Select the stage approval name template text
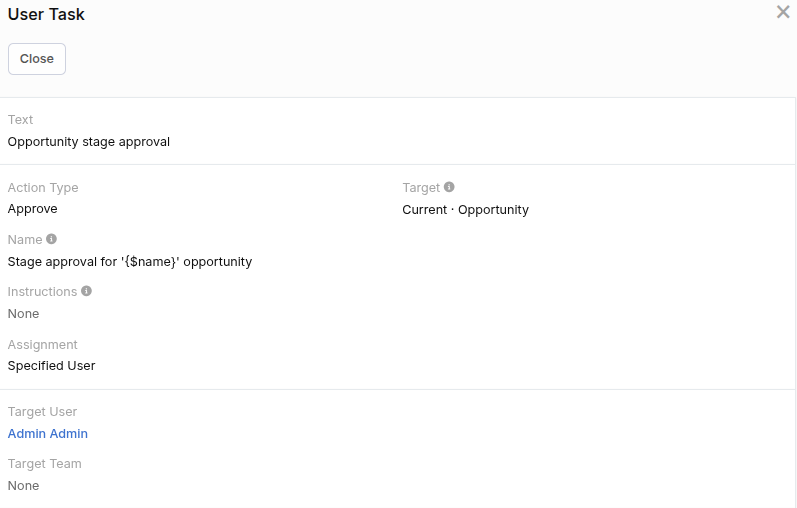 click(130, 262)
